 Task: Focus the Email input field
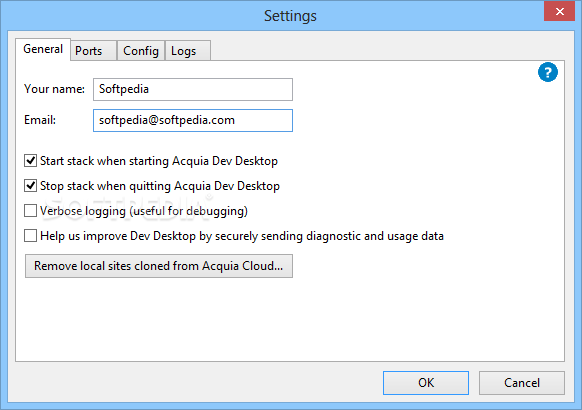tap(193, 120)
